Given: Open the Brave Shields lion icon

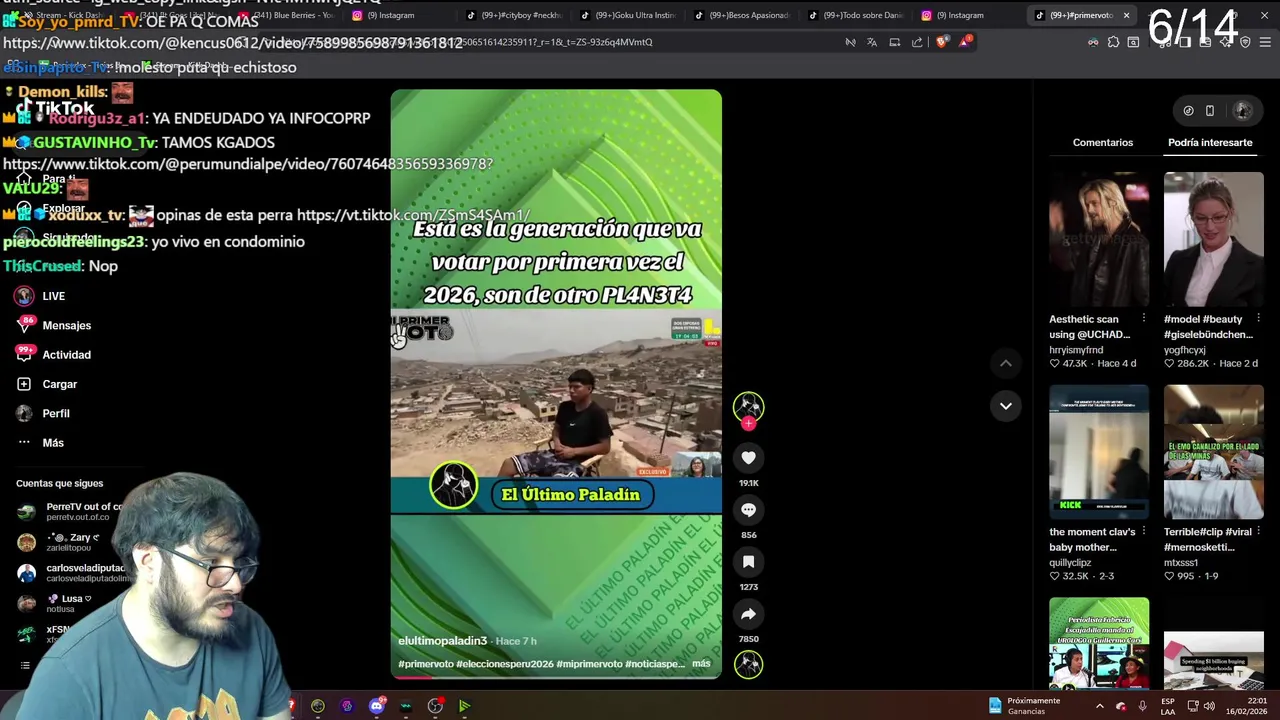Looking at the screenshot, I should tap(942, 42).
